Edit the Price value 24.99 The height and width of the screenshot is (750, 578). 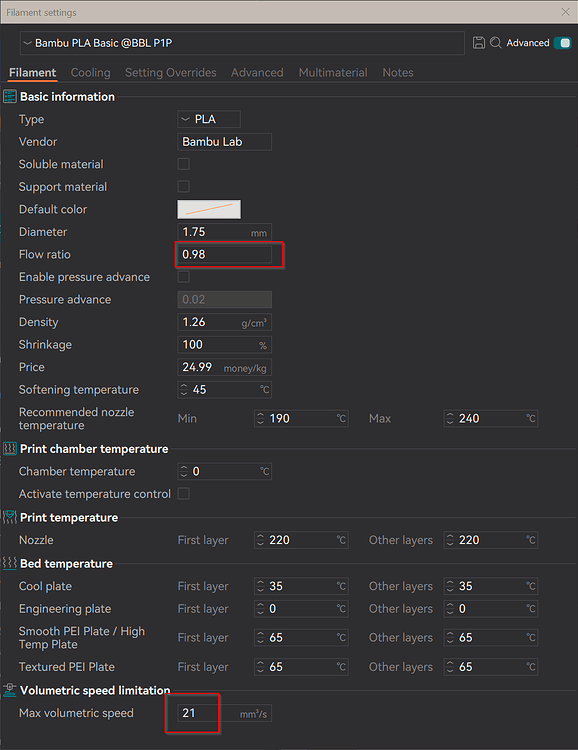pyautogui.click(x=224, y=367)
